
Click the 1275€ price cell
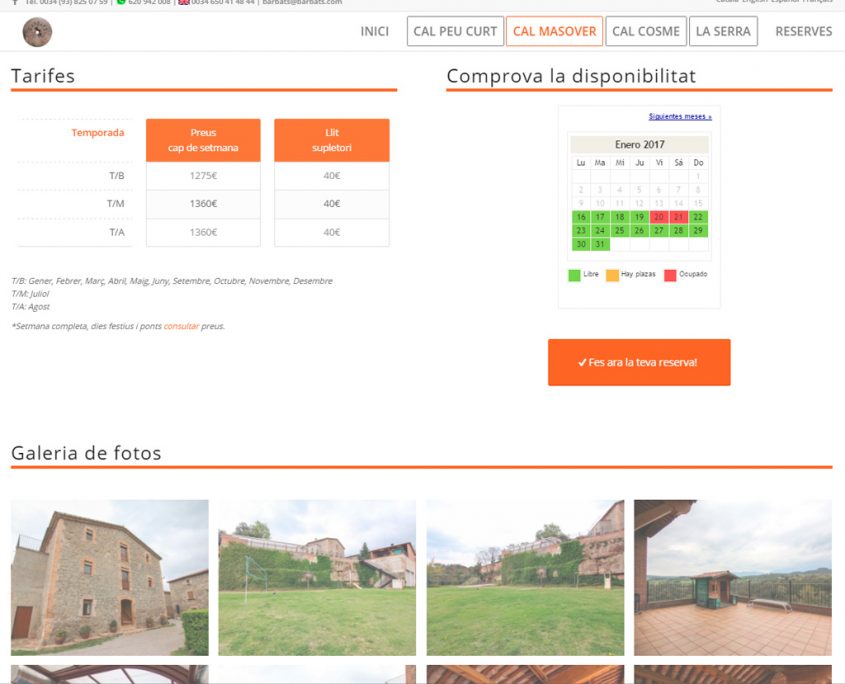[203, 176]
